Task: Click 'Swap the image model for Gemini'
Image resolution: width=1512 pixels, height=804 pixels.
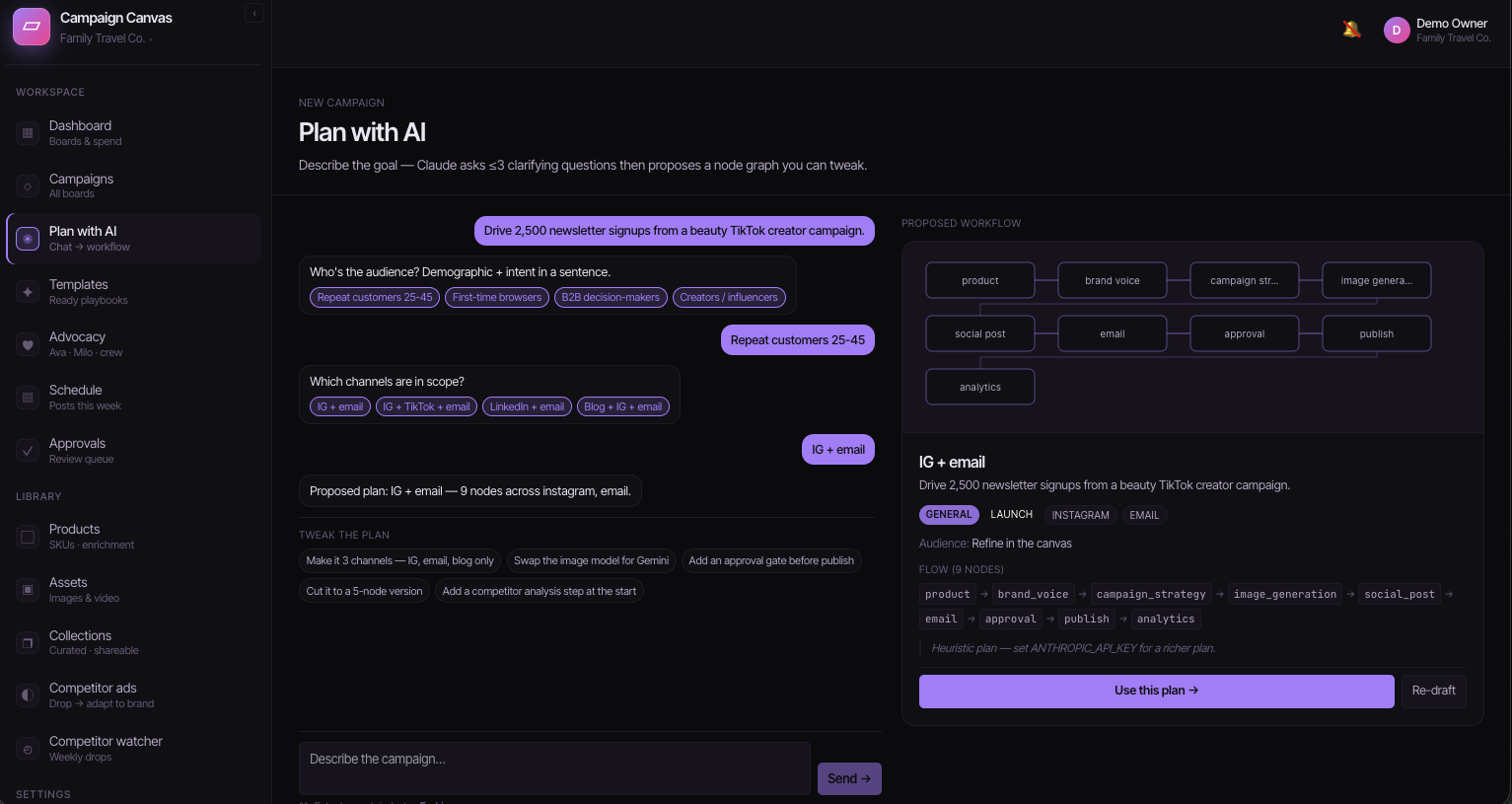Action: coord(591,560)
